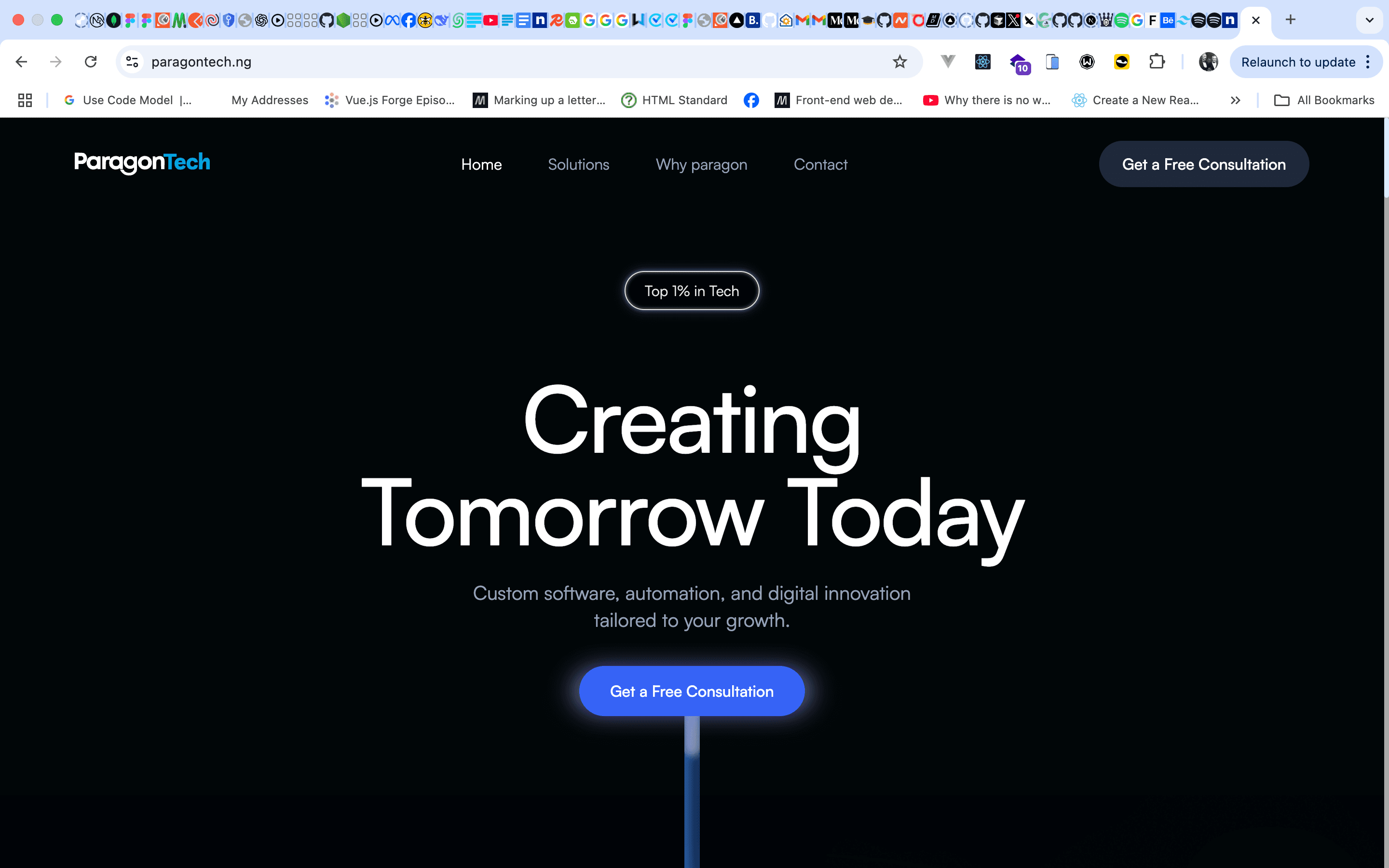Viewport: 1389px width, 868px height.
Task: Go back with the back arrow
Action: (21, 62)
